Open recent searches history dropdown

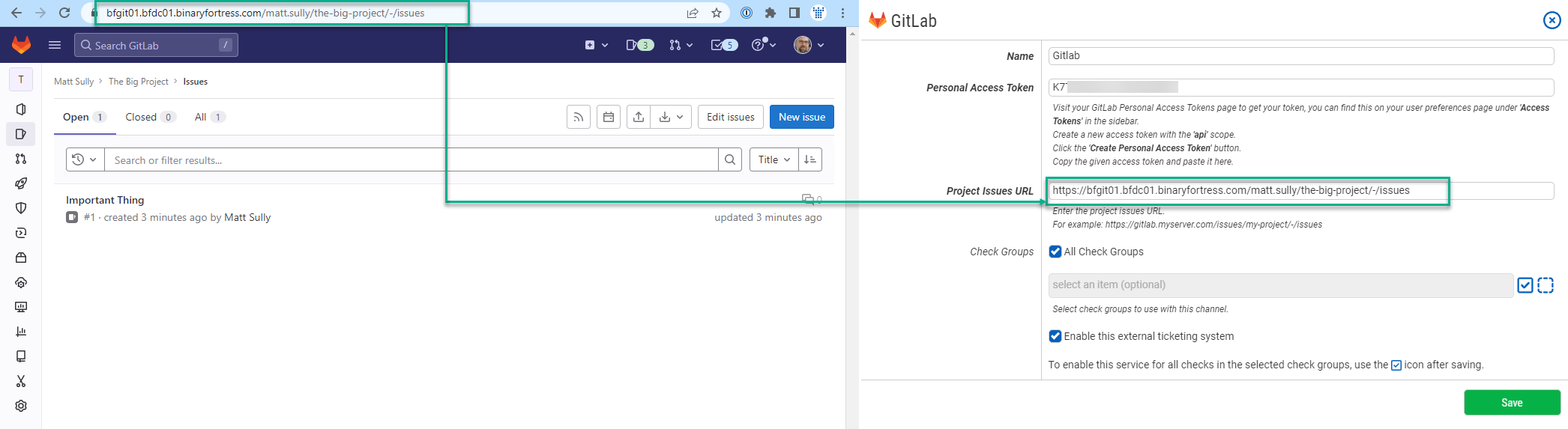(85, 159)
